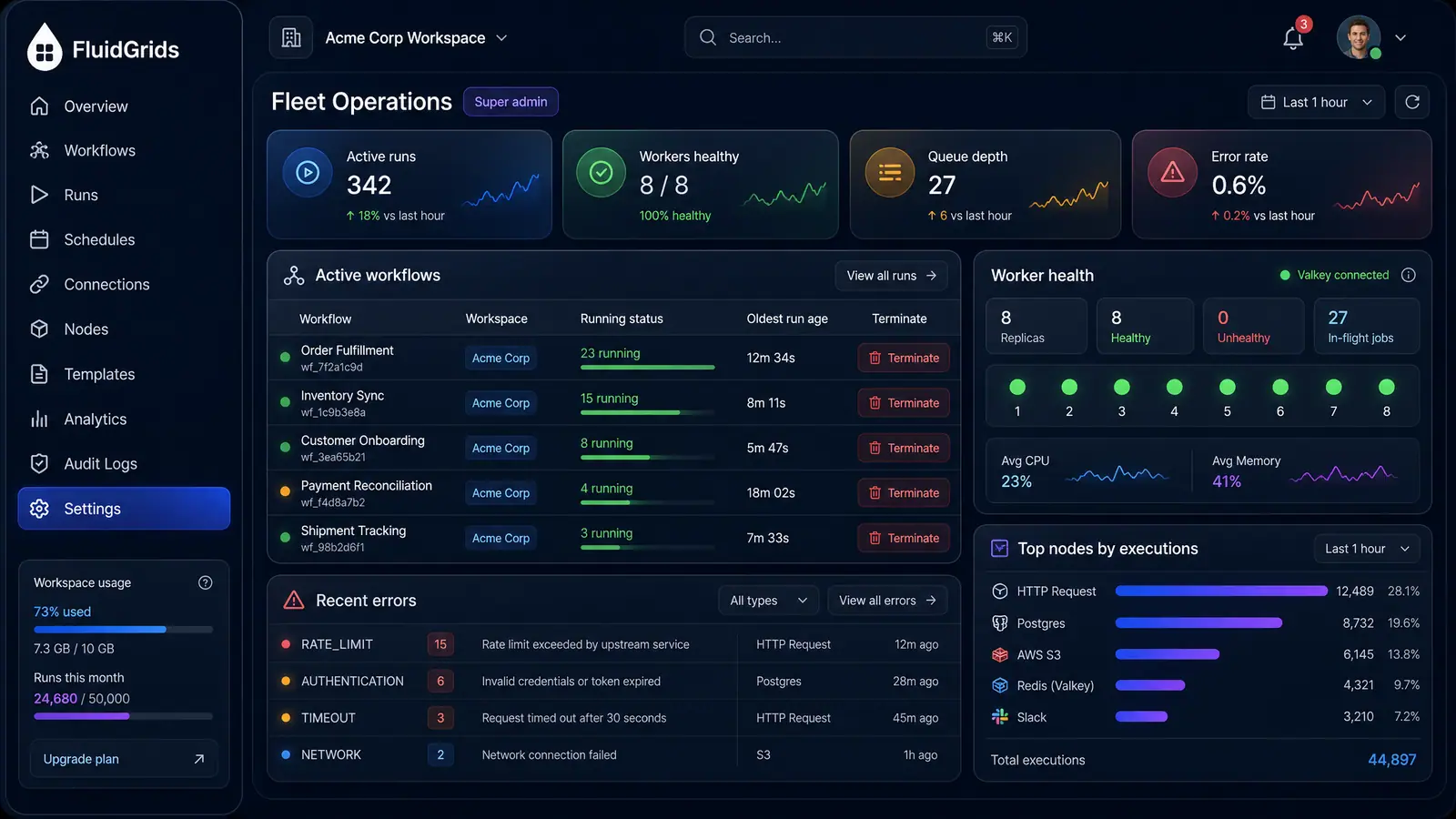Screen dimensions: 1456x819
Task: Click the In-flight jobs card
Action: pos(1367,326)
